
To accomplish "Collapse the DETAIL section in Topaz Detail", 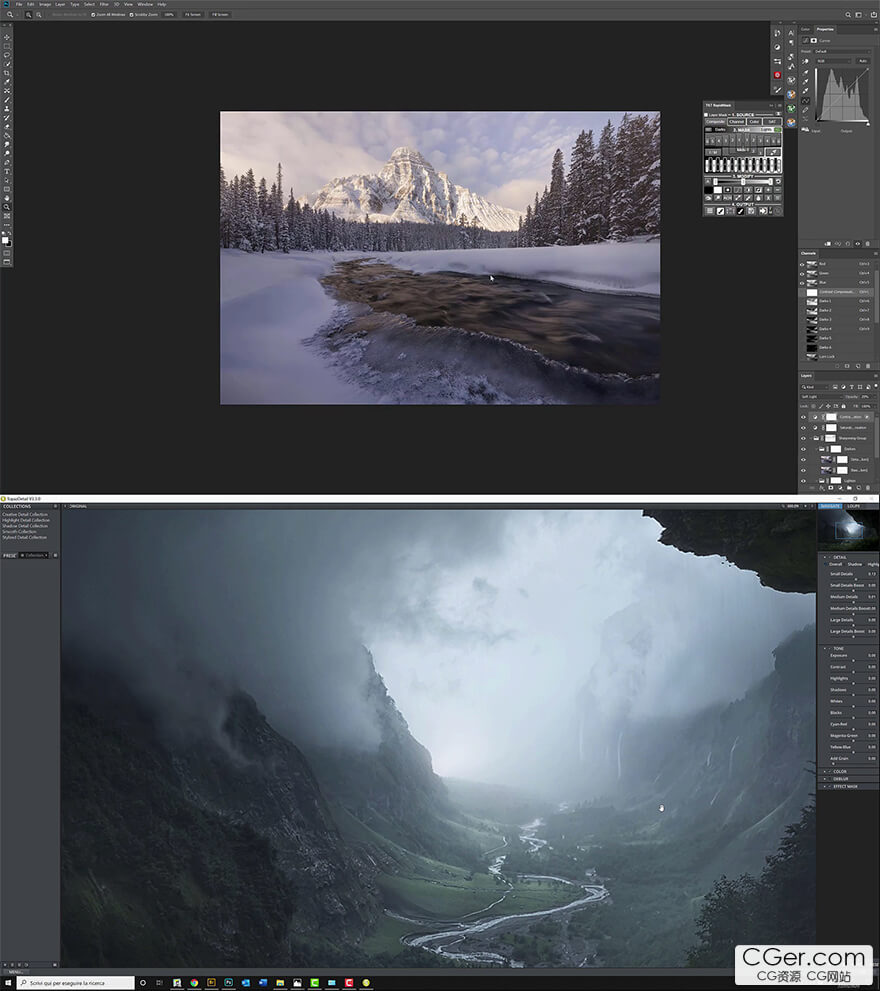I will (x=825, y=557).
